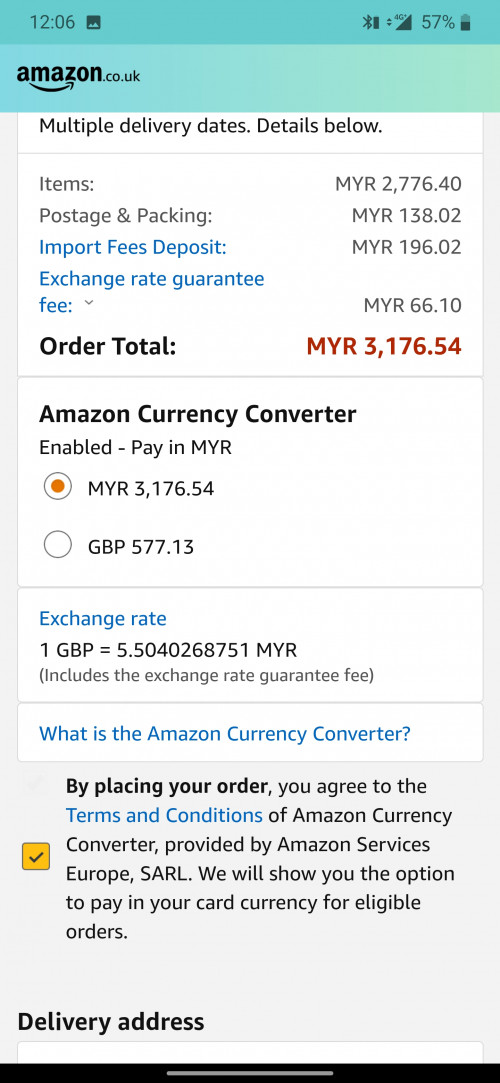The width and height of the screenshot is (500, 1083).
Task: Open the Import Fees Deposit link
Action: coord(133,247)
